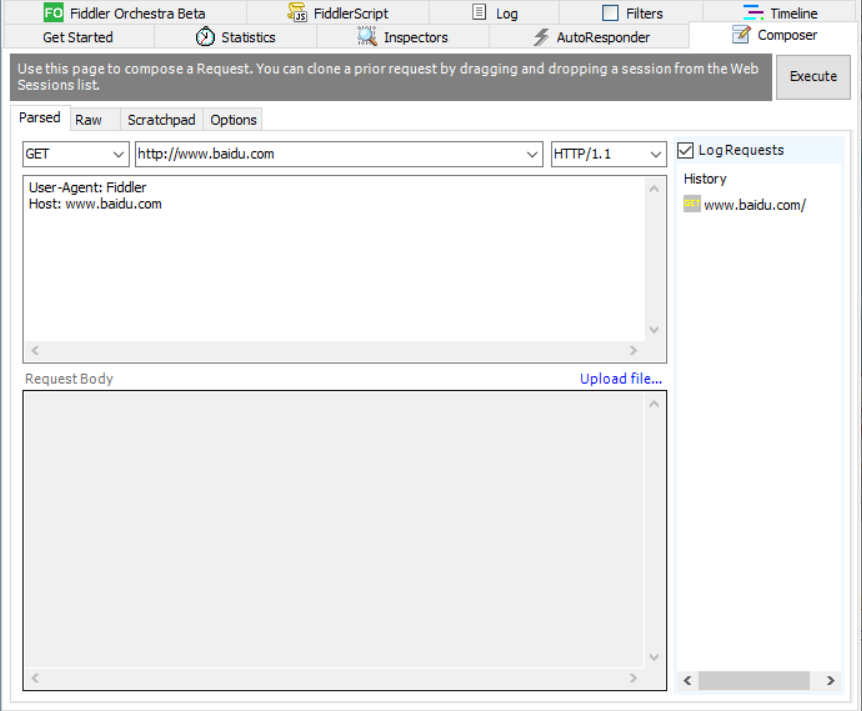Click inside the Request Body text area
Screen dimensions: 862x711
(334, 531)
